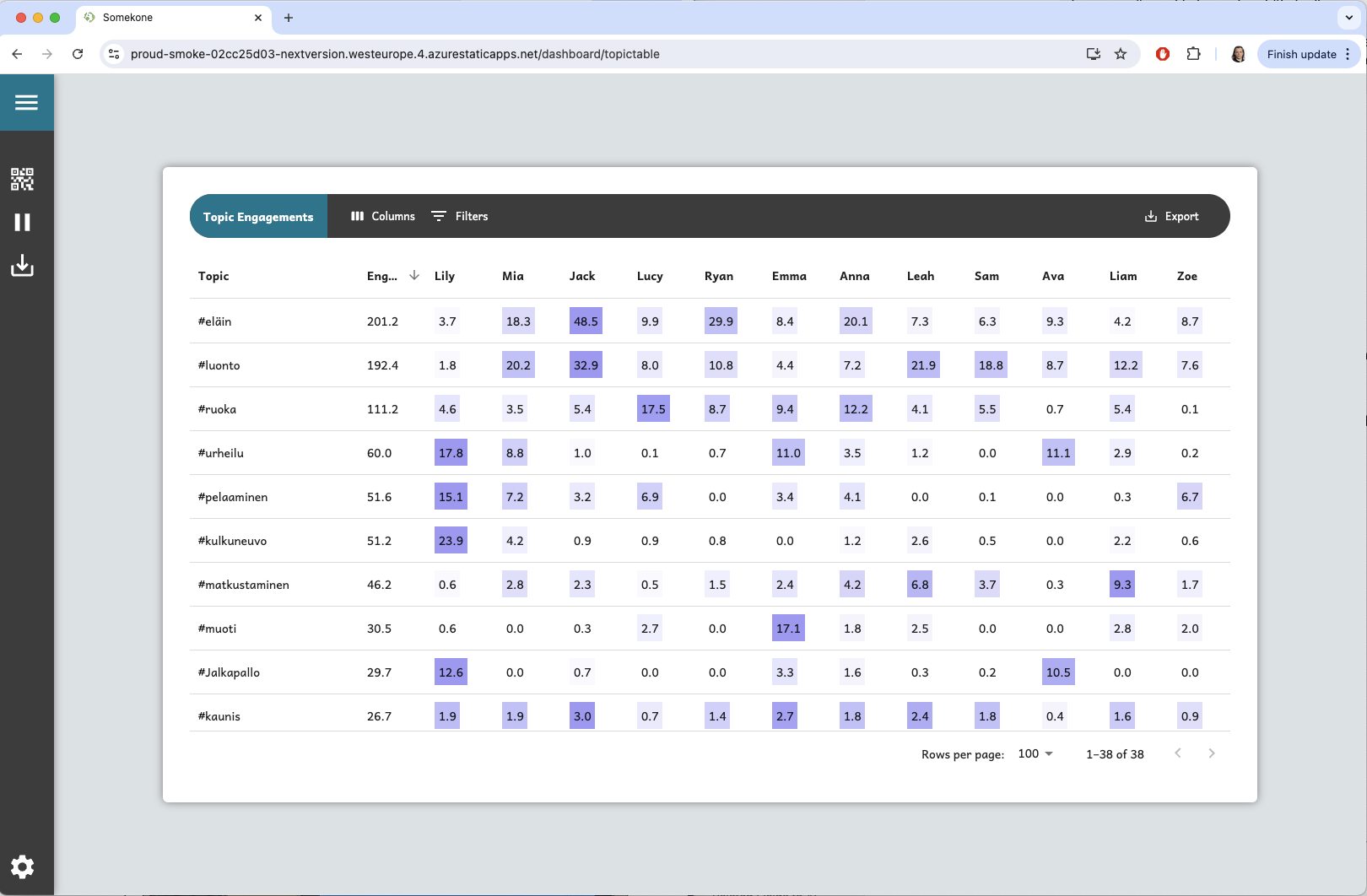Reload the page
Viewport: 1367px width, 896px height.
tap(78, 54)
